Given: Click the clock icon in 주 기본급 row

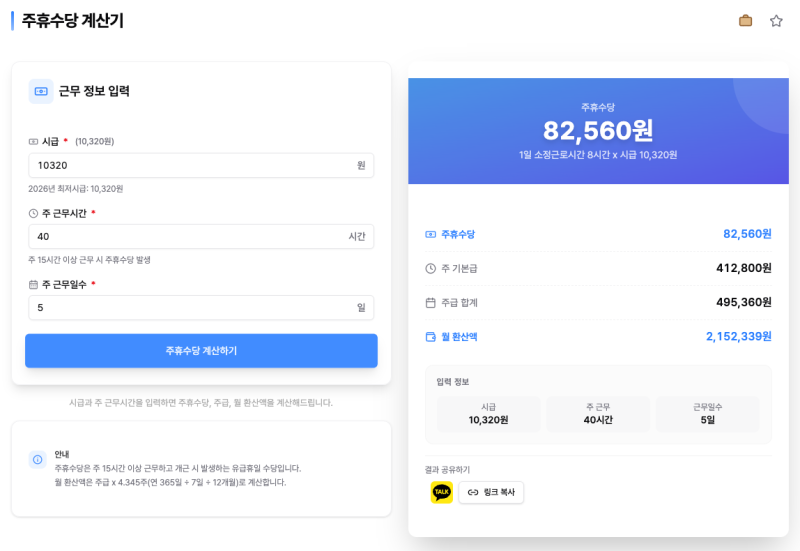Looking at the screenshot, I should [x=431, y=268].
